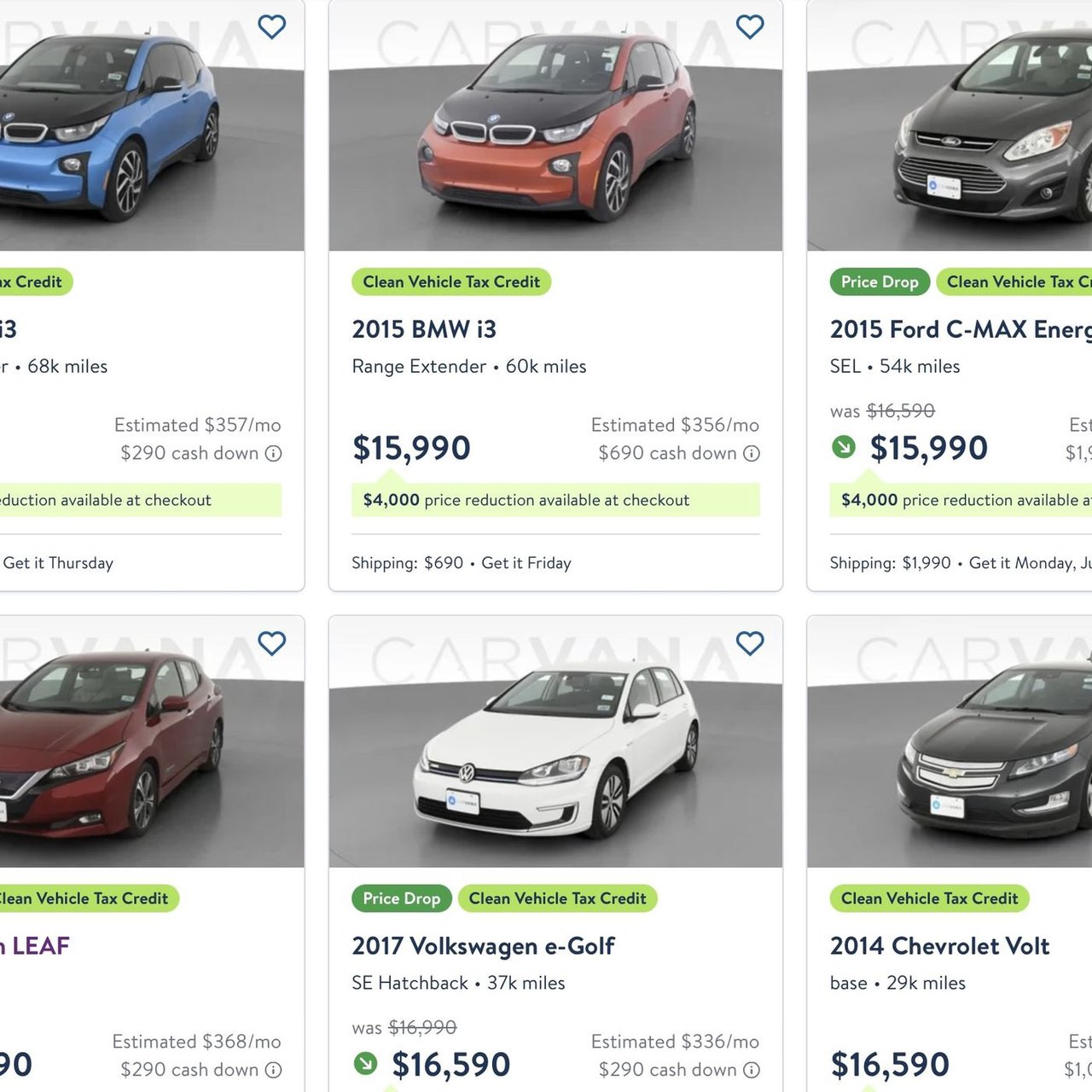Click Price Drop badge on Ford C-MAX card
Image resolution: width=1092 pixels, height=1092 pixels.
[x=880, y=282]
